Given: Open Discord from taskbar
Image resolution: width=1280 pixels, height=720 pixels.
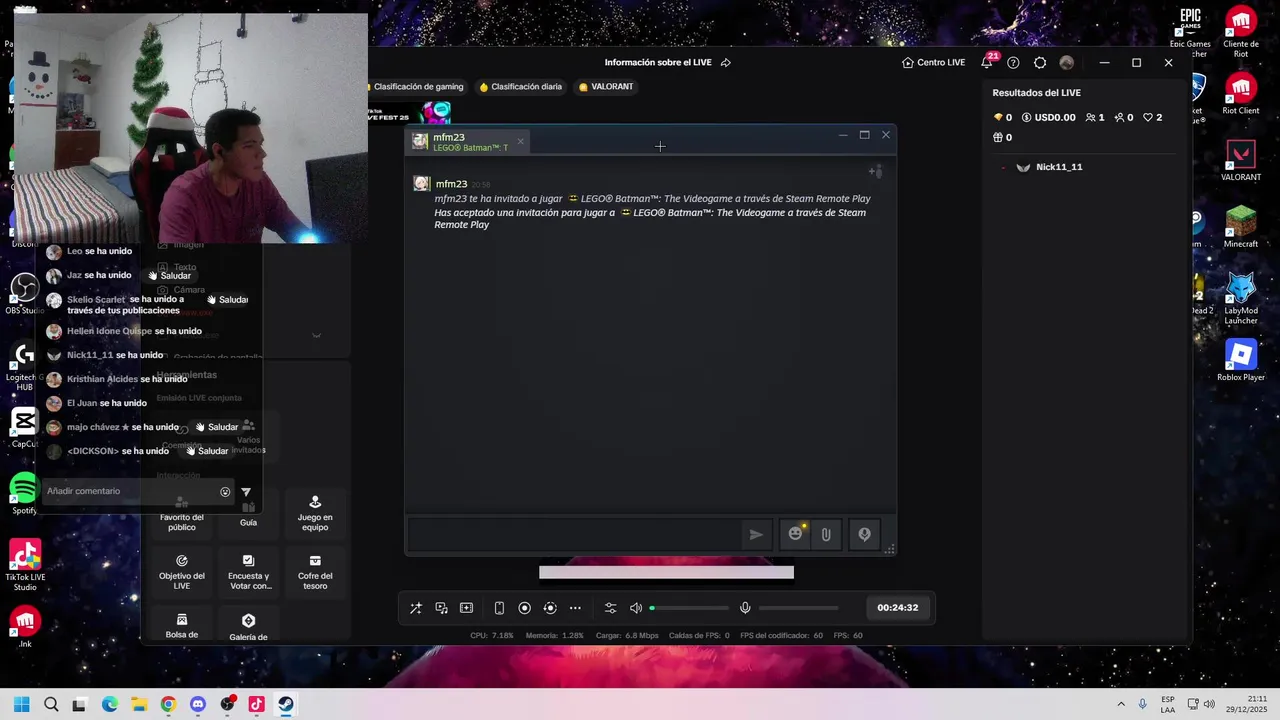Looking at the screenshot, I should tap(197, 704).
